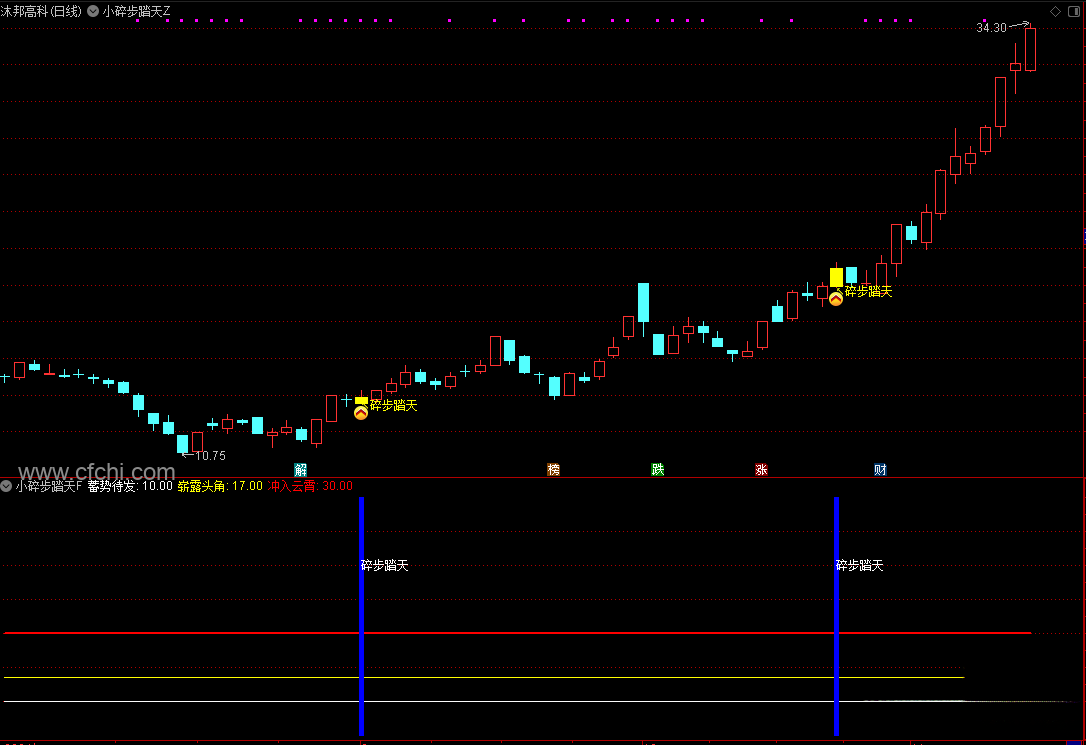
Task: Select the 小碎步踏天Z main indicator name
Action: [x=136, y=11]
